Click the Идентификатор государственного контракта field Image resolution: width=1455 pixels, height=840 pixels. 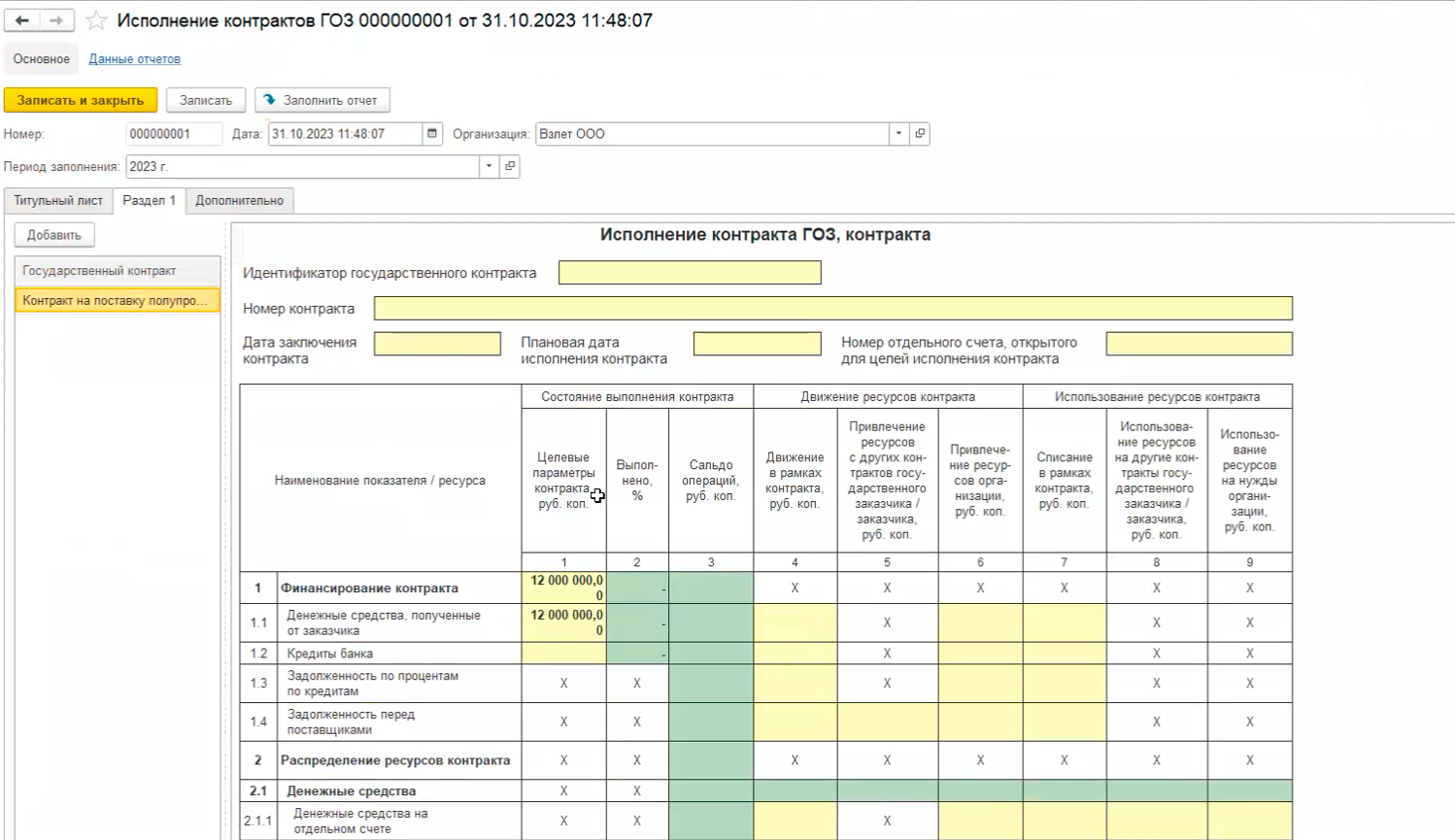click(x=690, y=273)
